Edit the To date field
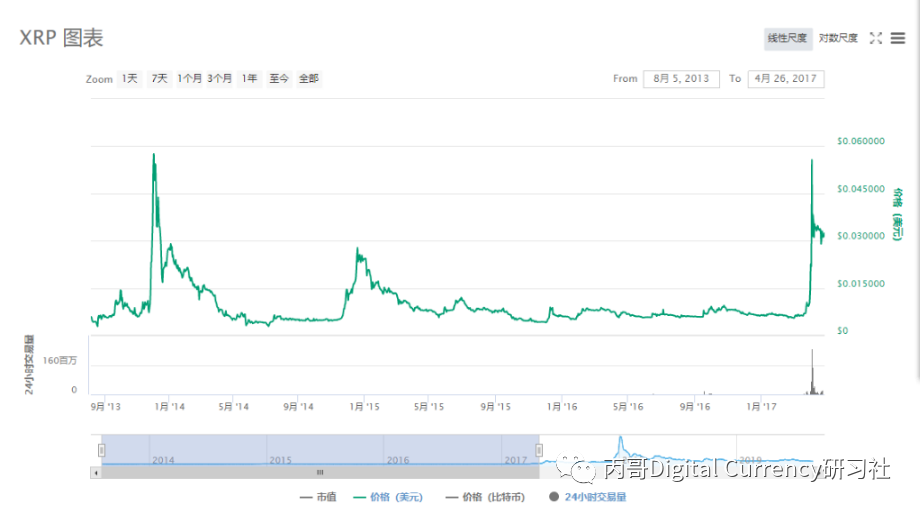 (786, 78)
